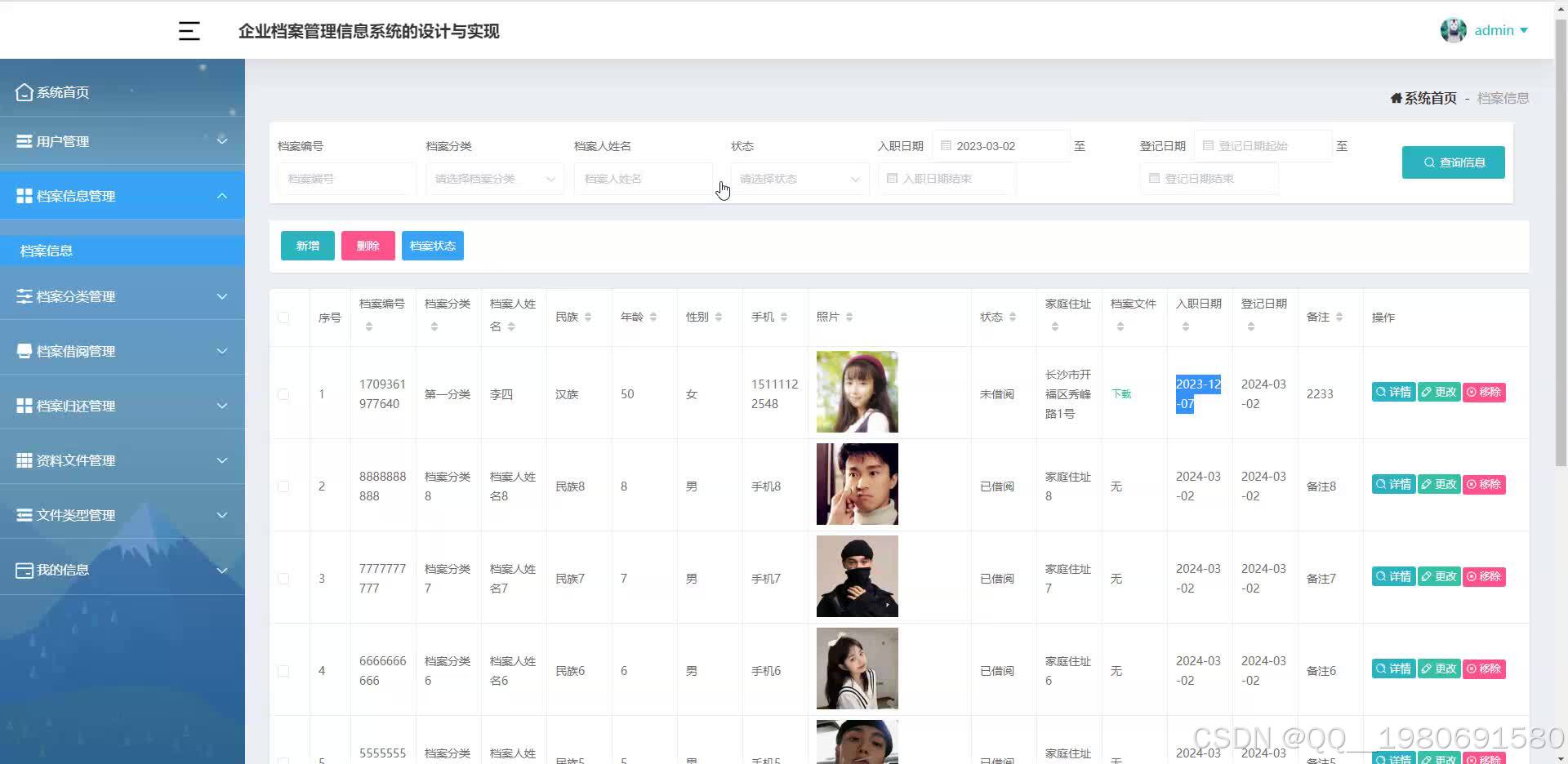Select 未借阅 status in row 1
The width and height of the screenshot is (1568, 764).
(x=997, y=394)
